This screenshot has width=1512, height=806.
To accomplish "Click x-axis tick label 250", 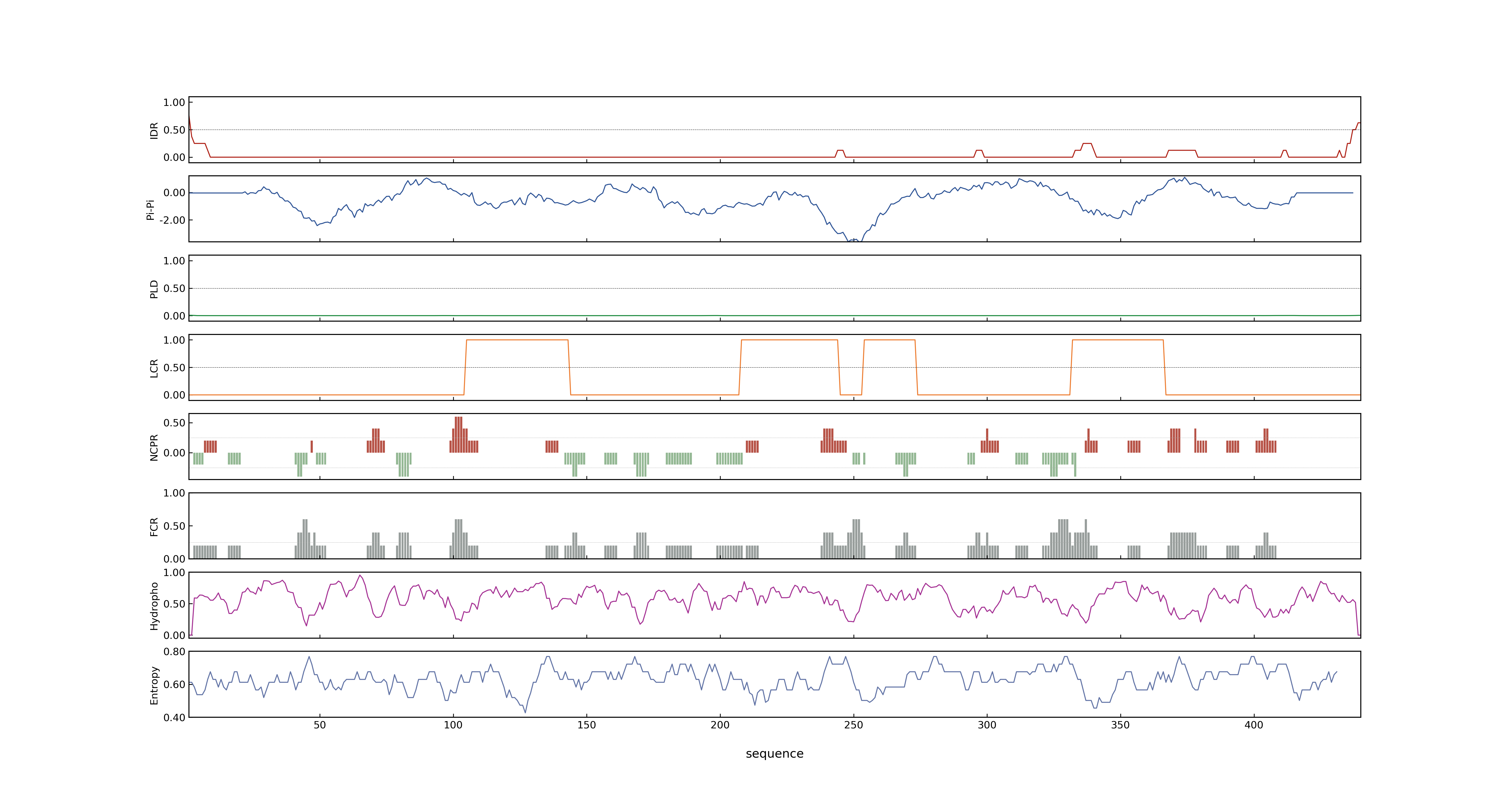I will pos(853,725).
